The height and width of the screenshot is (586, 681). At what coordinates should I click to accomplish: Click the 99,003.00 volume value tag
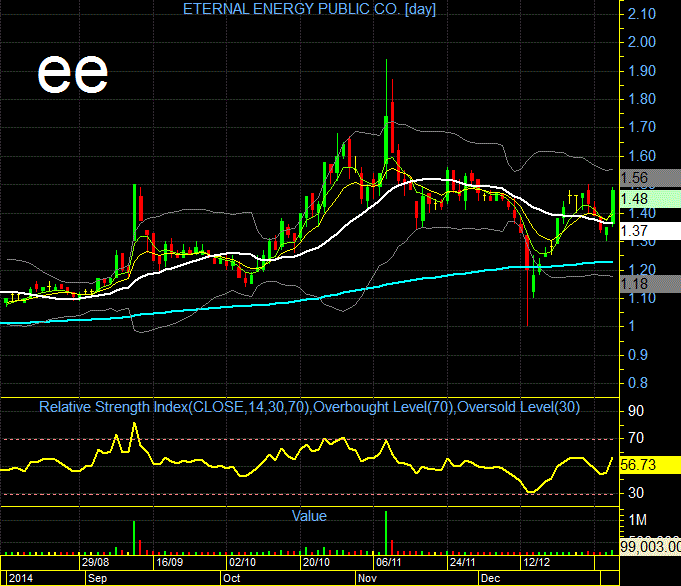(650, 546)
